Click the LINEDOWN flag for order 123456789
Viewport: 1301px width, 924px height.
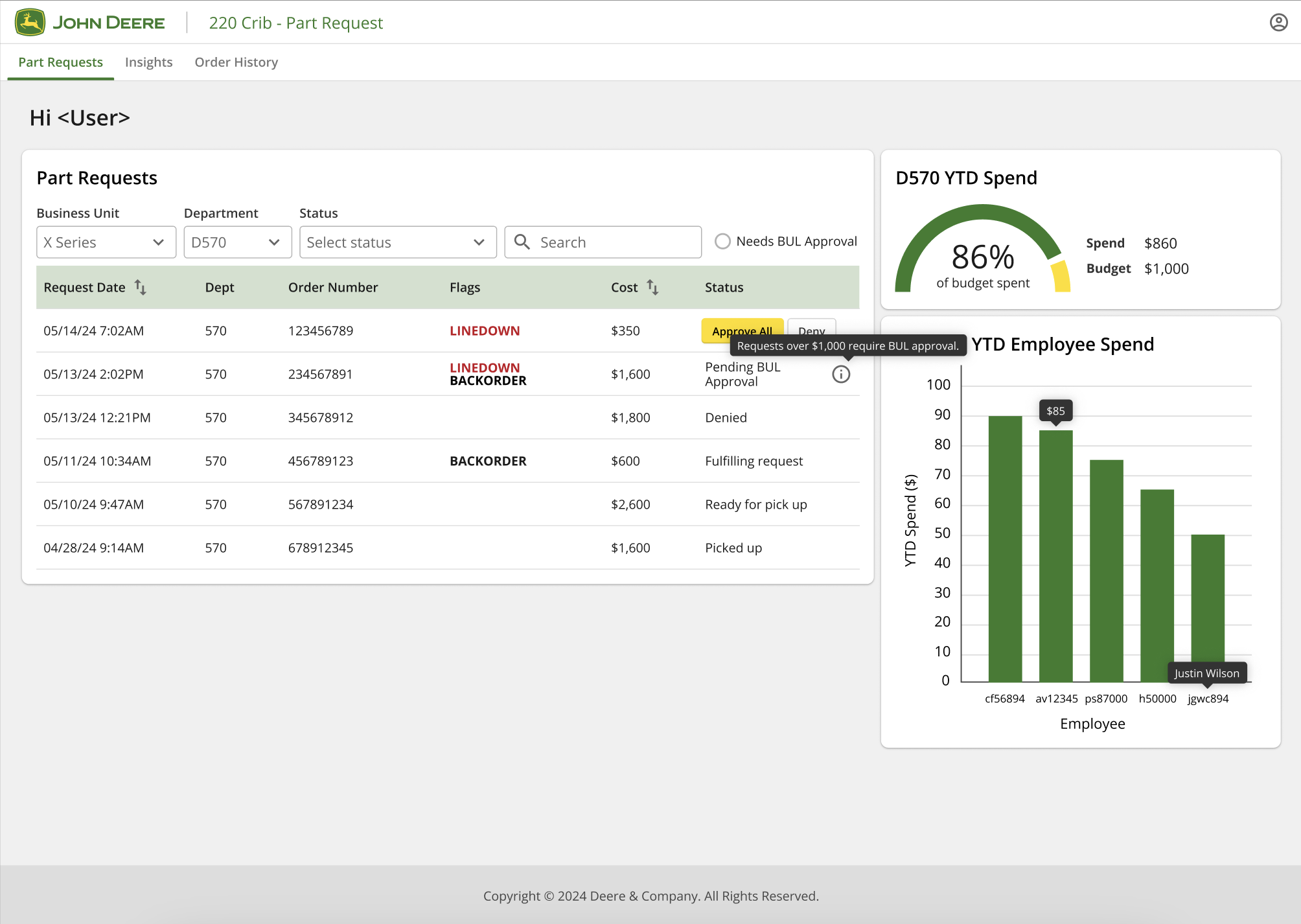click(485, 330)
